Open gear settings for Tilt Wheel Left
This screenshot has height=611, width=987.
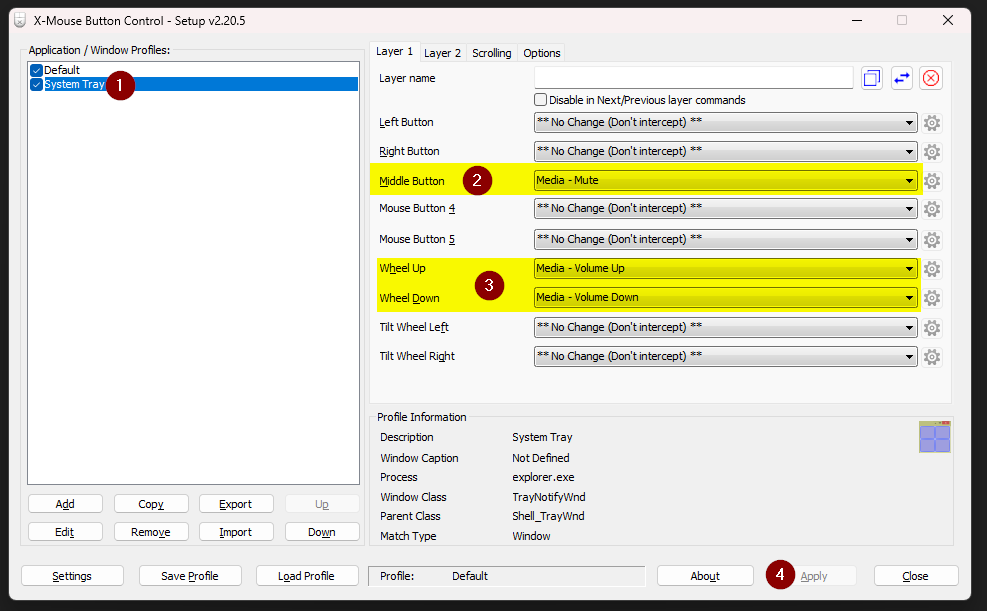click(932, 328)
